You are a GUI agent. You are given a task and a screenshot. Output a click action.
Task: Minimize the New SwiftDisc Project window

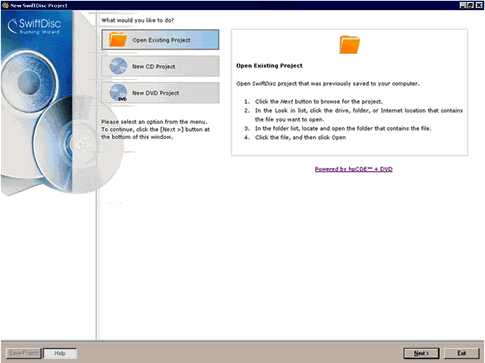point(463,5)
